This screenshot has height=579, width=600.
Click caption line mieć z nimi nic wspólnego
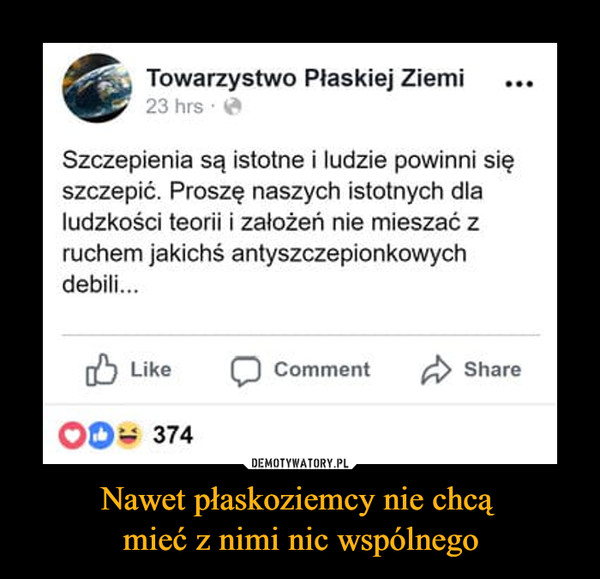pos(300,540)
